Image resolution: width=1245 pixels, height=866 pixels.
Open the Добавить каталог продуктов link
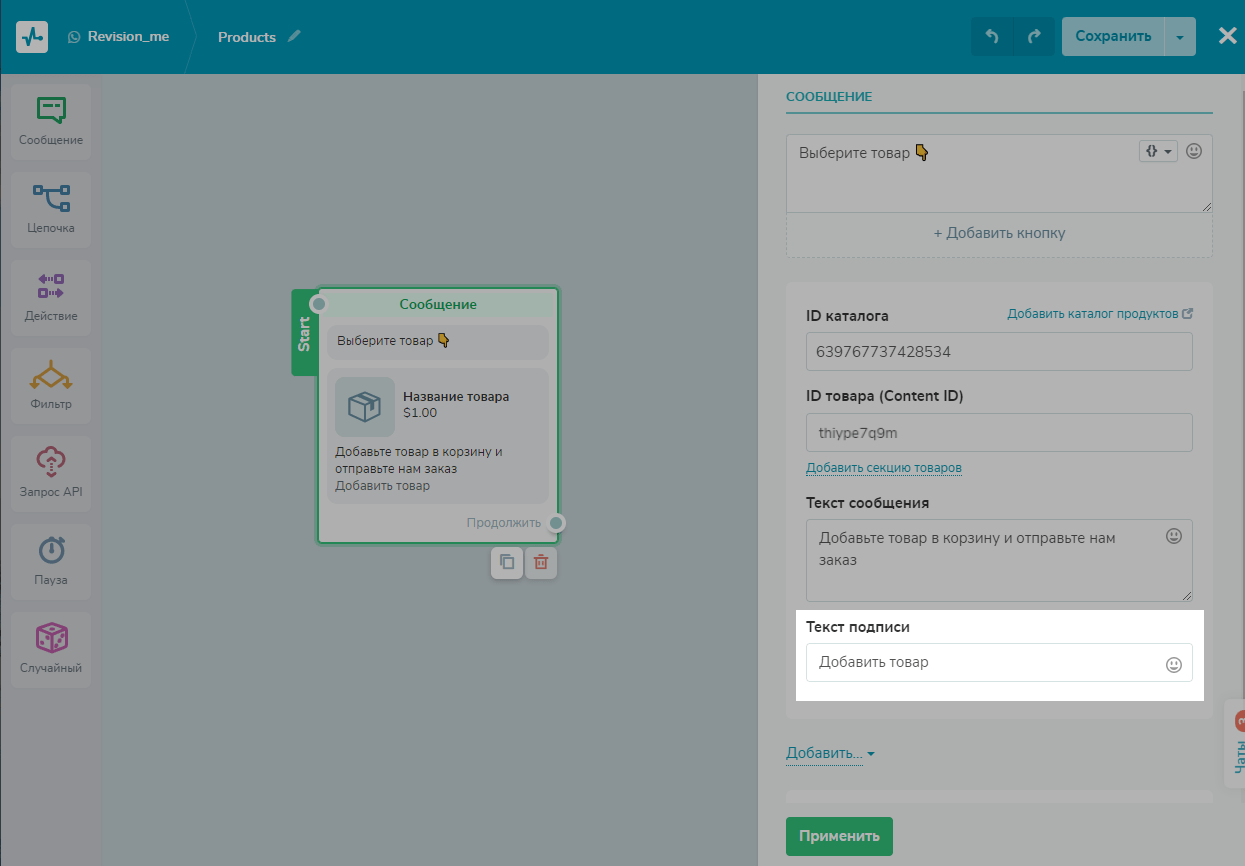1099,314
